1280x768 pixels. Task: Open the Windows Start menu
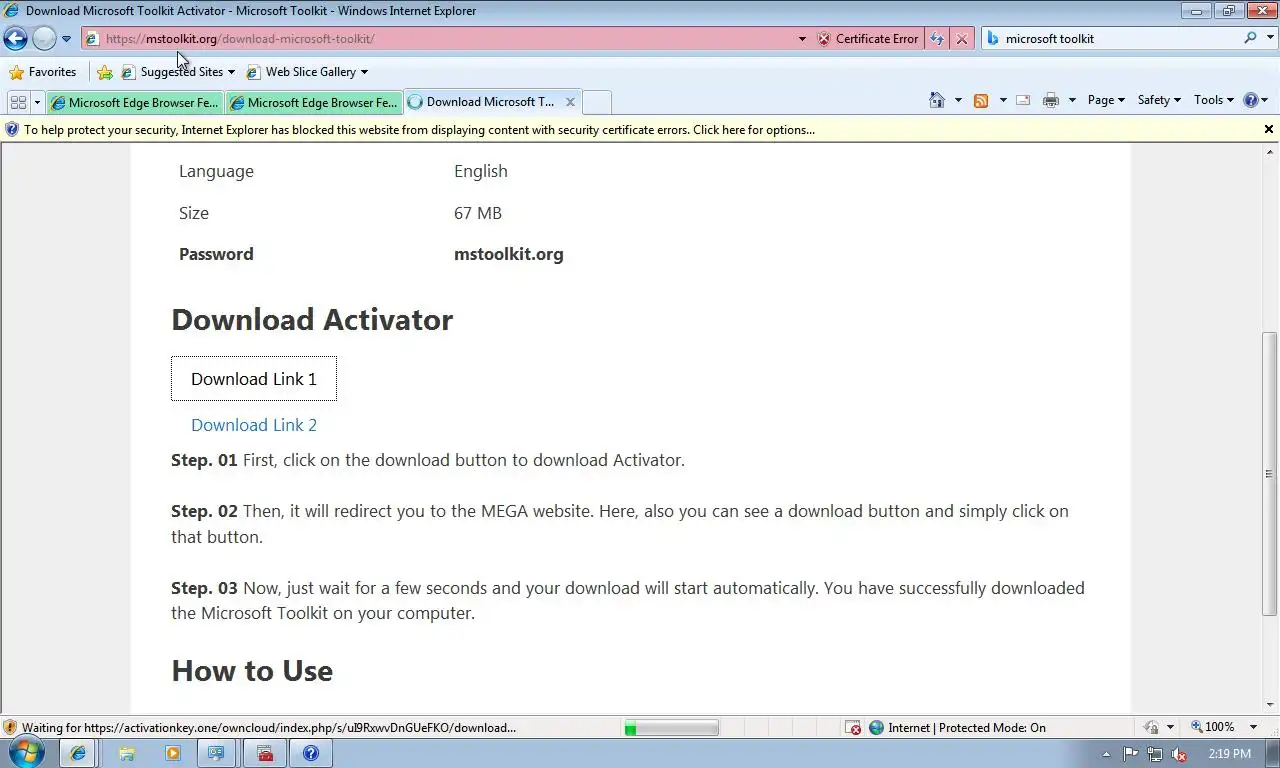27,753
